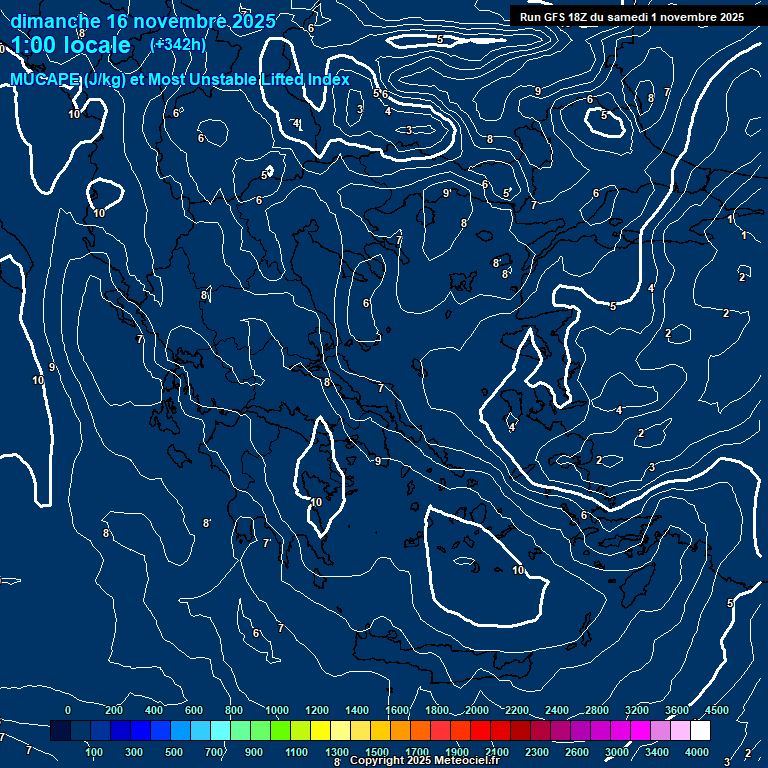Click the '4500' legend value

[x=717, y=710]
